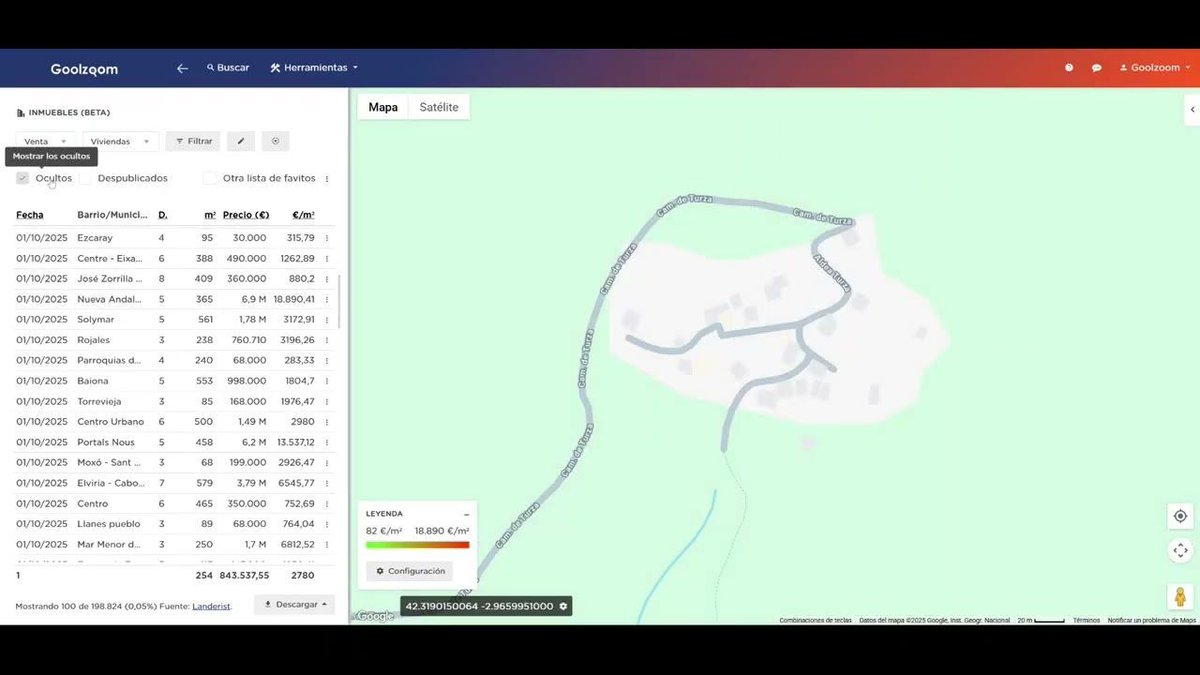The image size is (1200, 675).
Task: Open row menu for Ezcaray listing
Action: (327, 238)
